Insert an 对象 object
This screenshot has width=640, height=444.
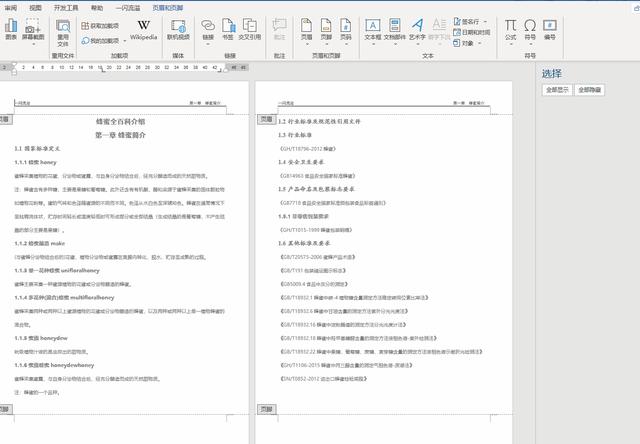[x=464, y=43]
